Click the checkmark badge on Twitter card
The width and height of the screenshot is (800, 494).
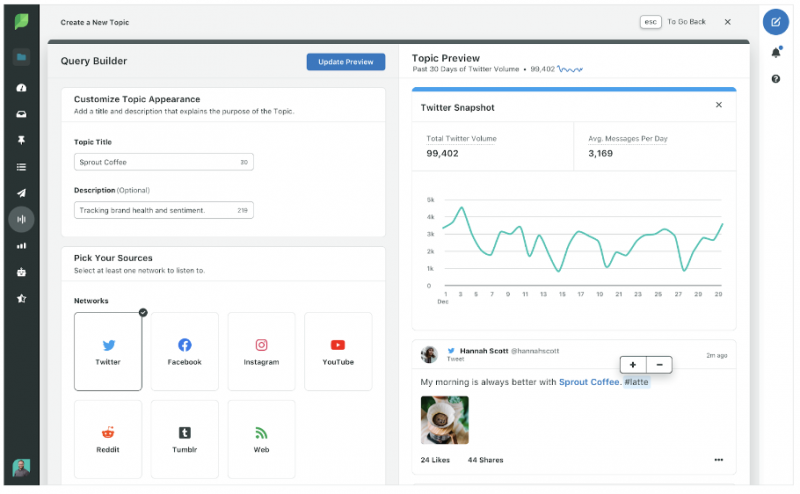(143, 312)
